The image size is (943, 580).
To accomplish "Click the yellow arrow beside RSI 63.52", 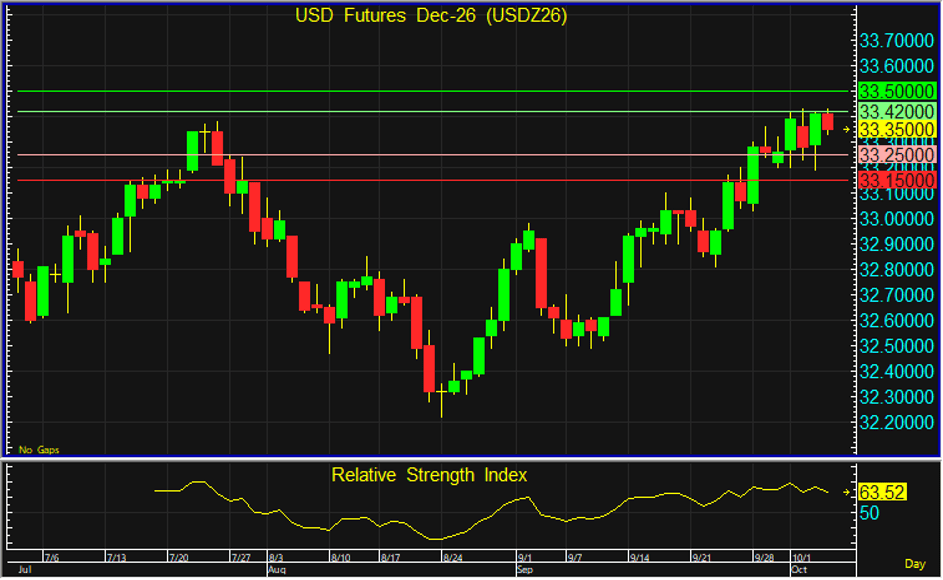I will [847, 492].
